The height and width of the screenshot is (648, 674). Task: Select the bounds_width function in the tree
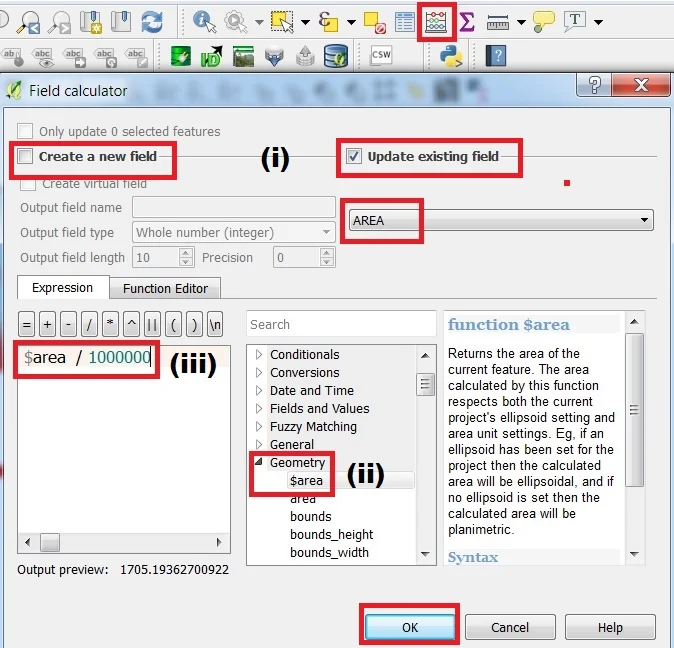[x=329, y=553]
